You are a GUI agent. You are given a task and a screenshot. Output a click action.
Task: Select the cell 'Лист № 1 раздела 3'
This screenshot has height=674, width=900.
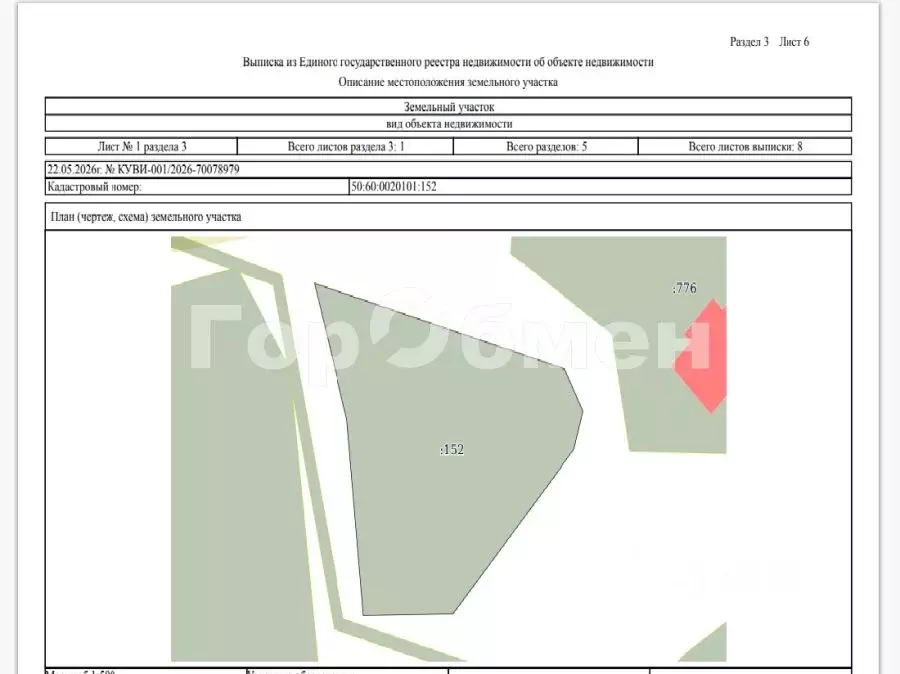pos(142,146)
